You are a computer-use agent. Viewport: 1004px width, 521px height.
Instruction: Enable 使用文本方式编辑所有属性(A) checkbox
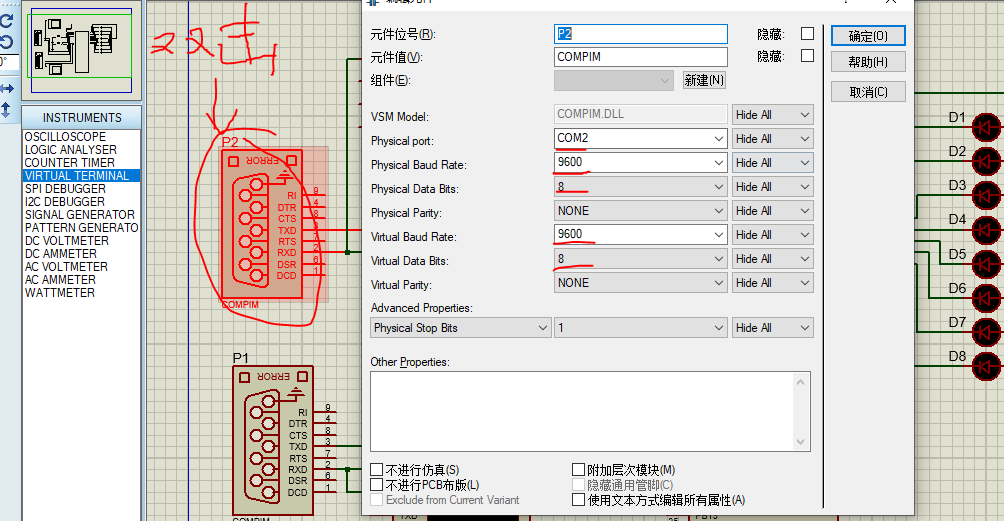coord(578,500)
